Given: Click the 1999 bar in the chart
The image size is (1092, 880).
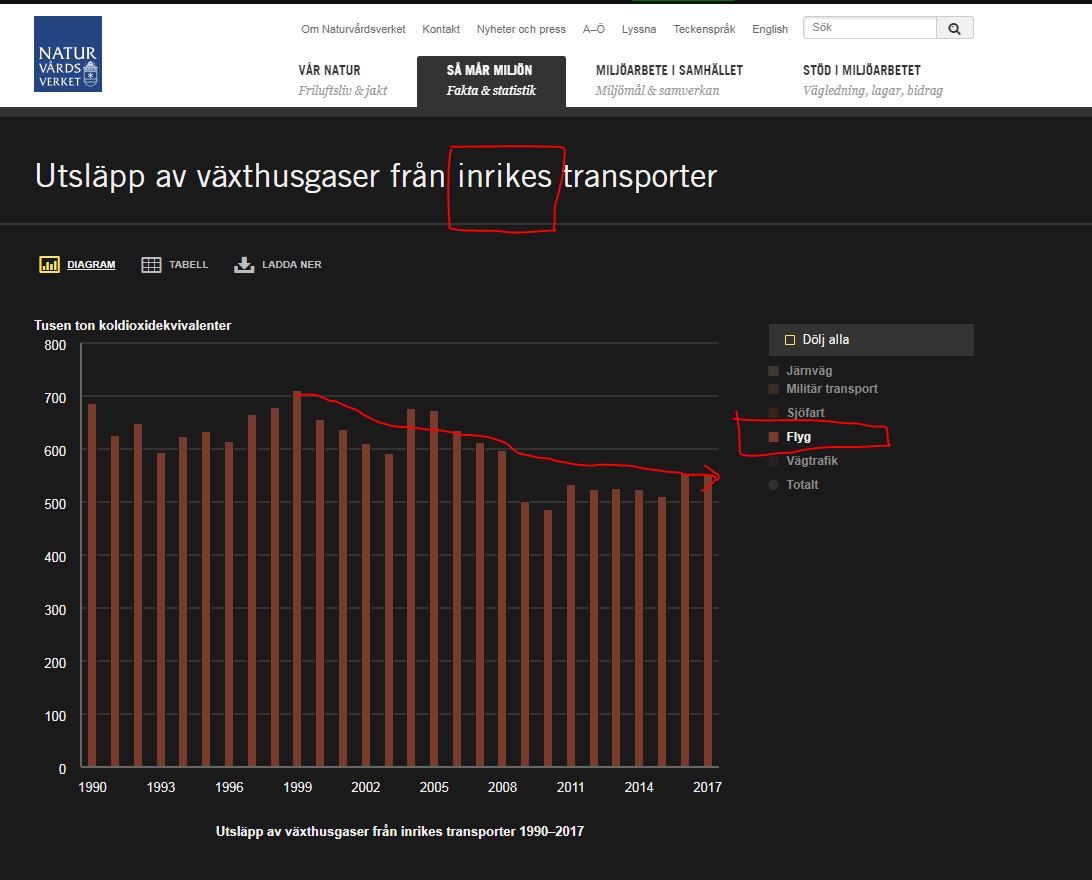Looking at the screenshot, I should [x=297, y=580].
